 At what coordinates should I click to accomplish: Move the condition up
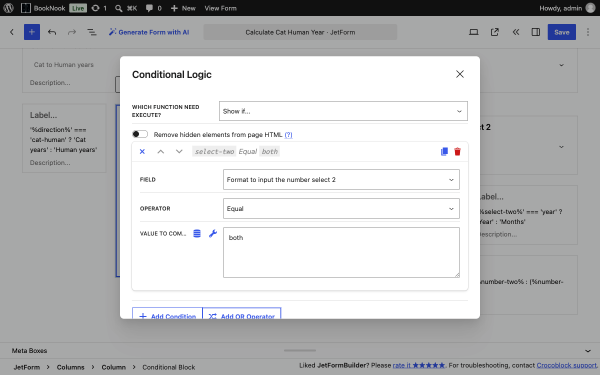(x=161, y=152)
